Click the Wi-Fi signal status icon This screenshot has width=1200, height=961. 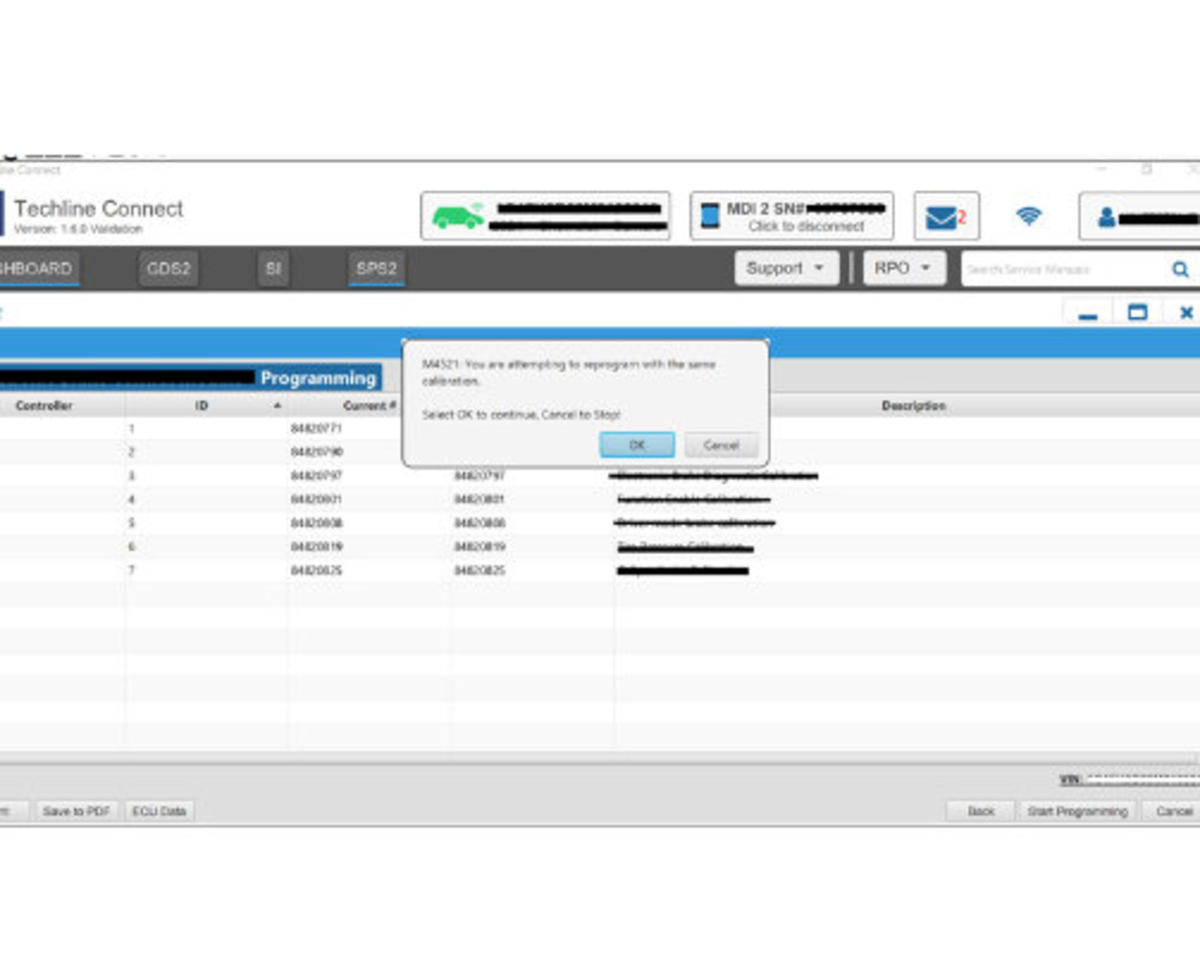click(1028, 216)
